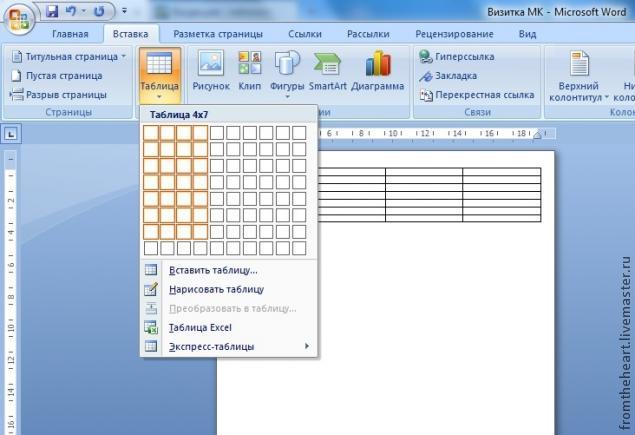Insert a Рисунок from file
This screenshot has height=435, width=635.
pos(211,70)
